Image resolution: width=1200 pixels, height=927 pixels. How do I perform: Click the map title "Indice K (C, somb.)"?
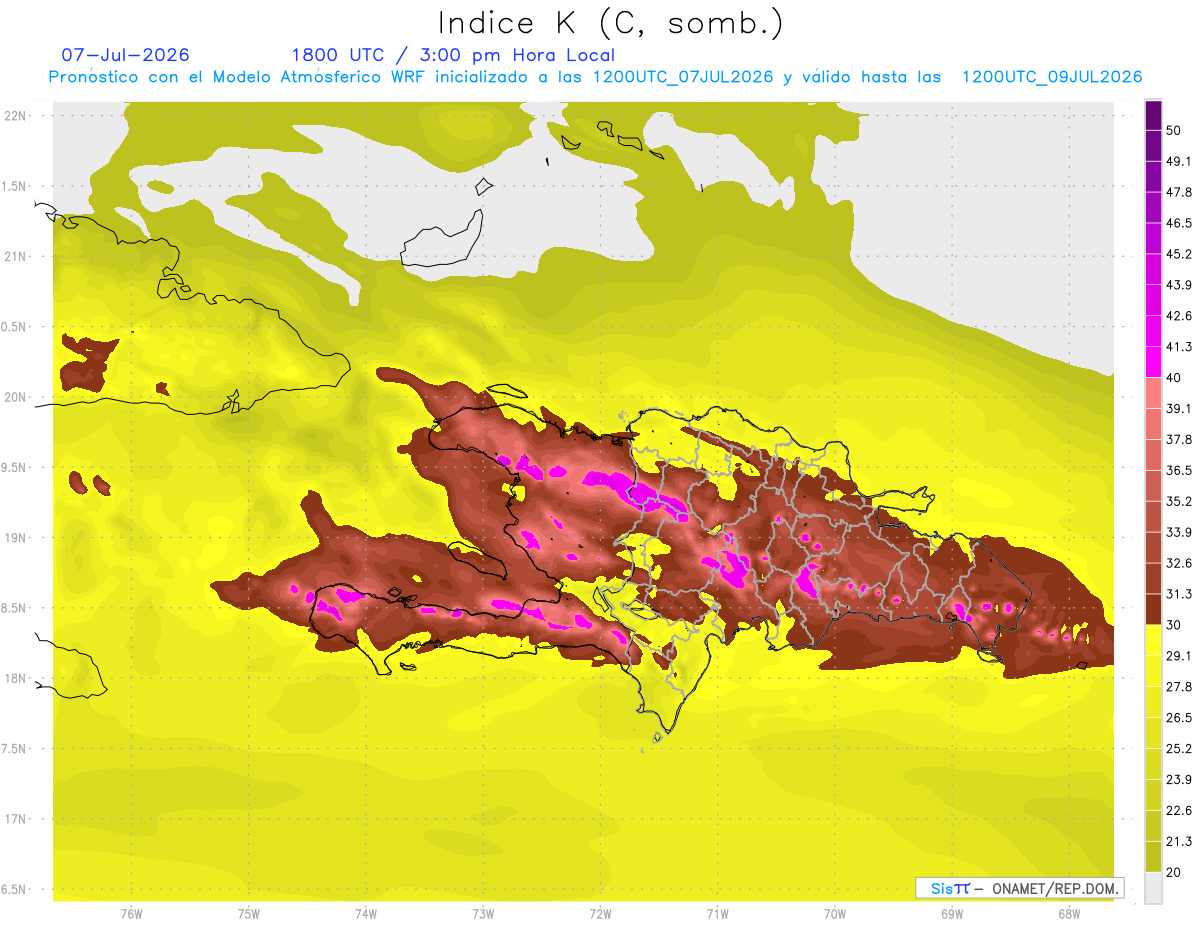[611, 22]
